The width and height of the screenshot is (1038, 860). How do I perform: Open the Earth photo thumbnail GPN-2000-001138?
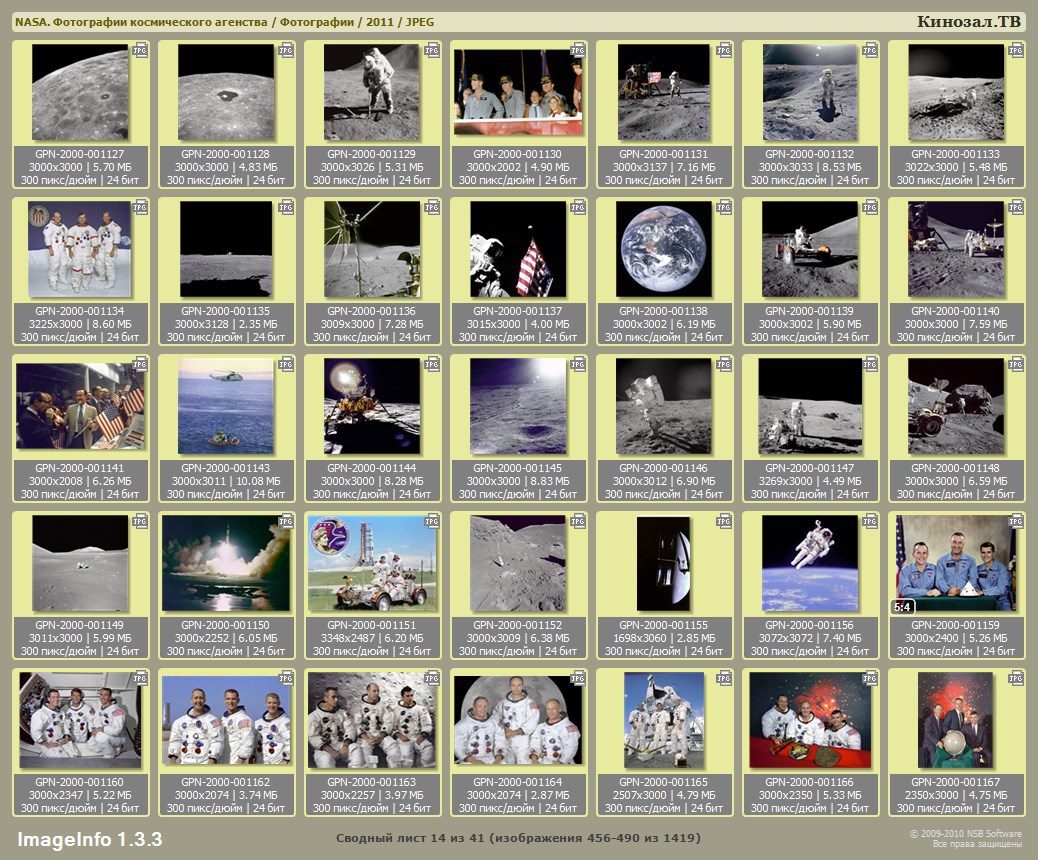pyautogui.click(x=664, y=249)
